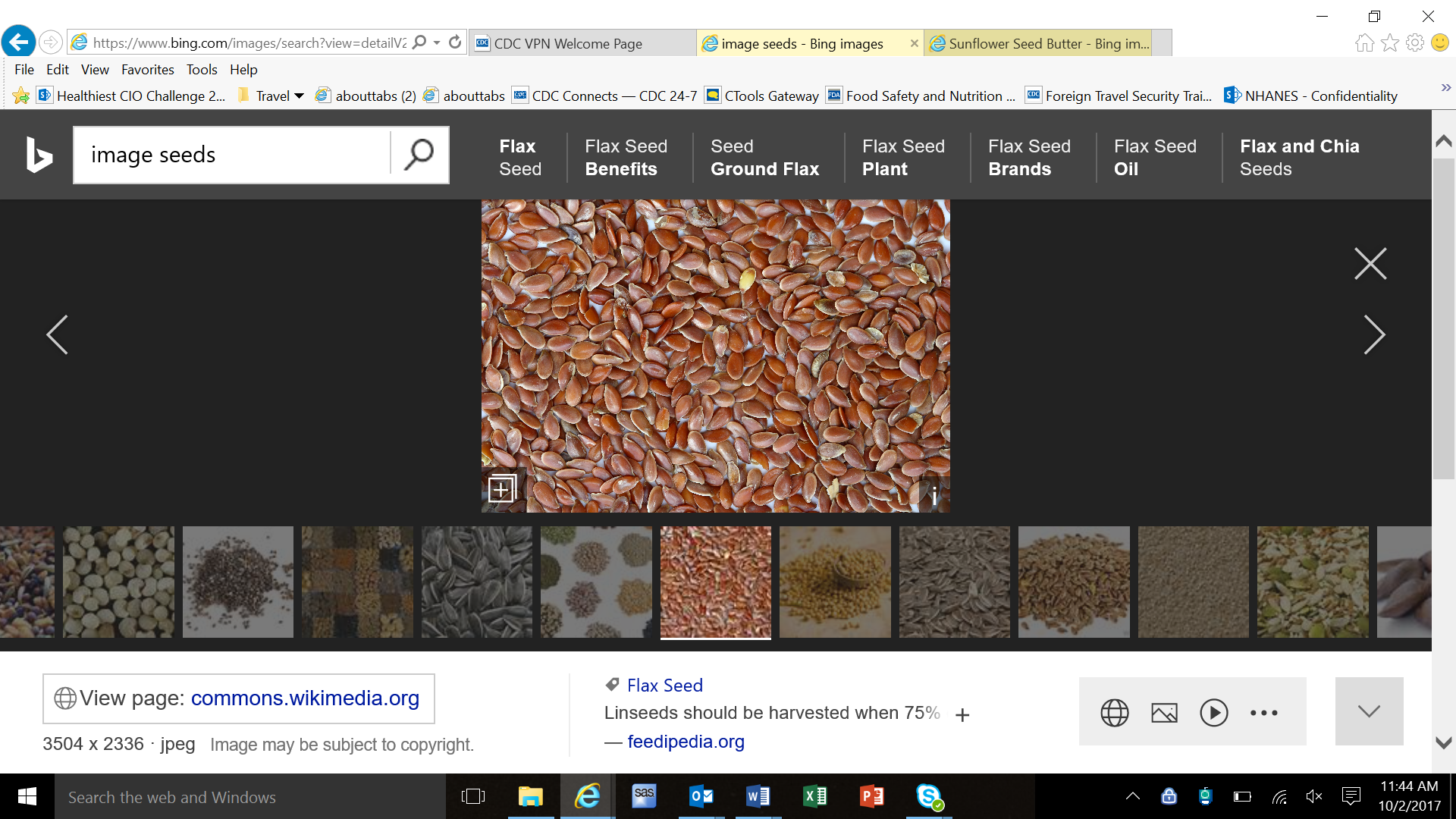This screenshot has width=1456, height=819.
Task: Close the image detail view
Action: point(1370,264)
